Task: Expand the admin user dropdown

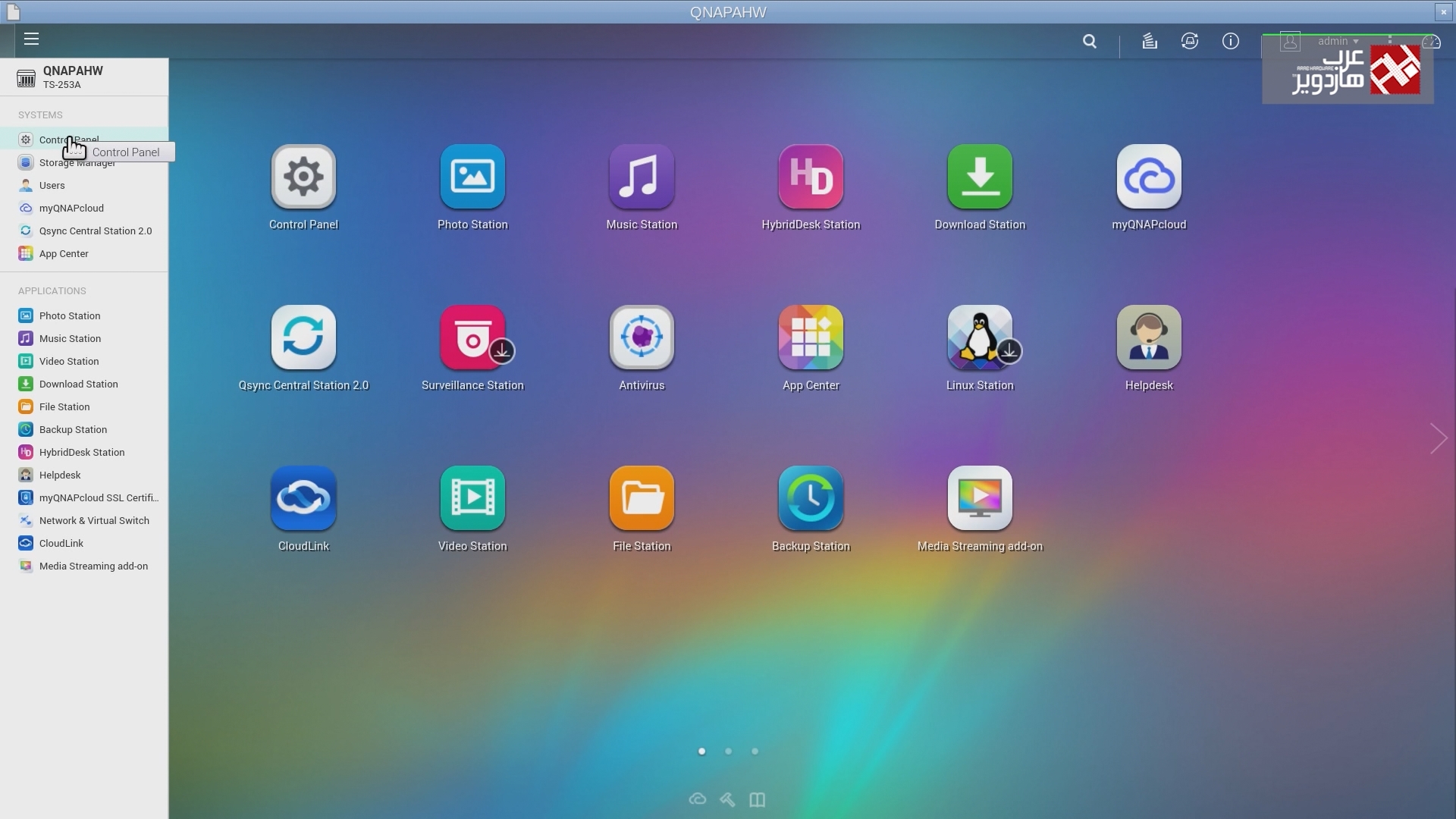Action: click(1338, 41)
